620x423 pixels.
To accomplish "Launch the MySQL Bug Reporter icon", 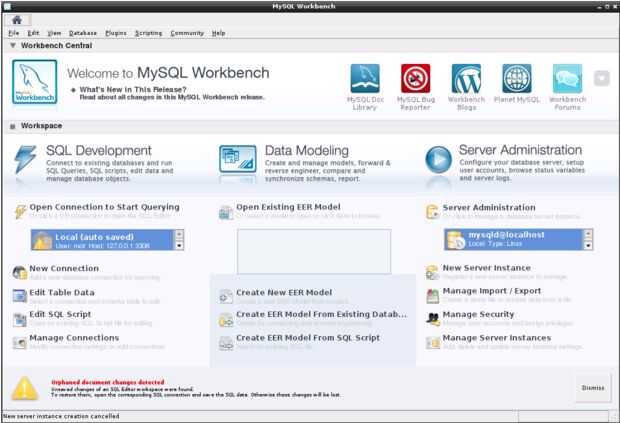I will [x=416, y=78].
